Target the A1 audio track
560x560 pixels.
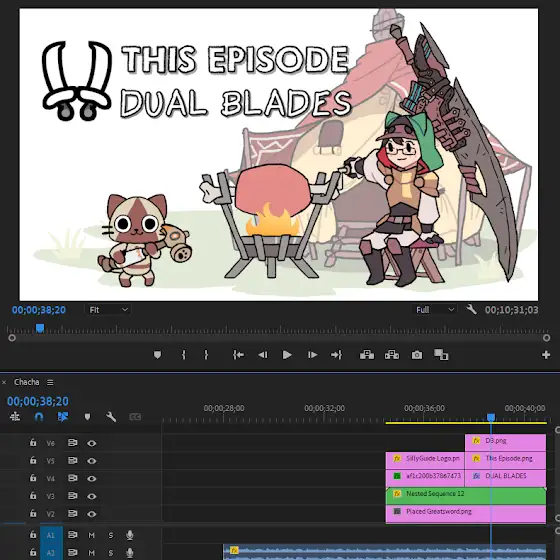coord(51,535)
